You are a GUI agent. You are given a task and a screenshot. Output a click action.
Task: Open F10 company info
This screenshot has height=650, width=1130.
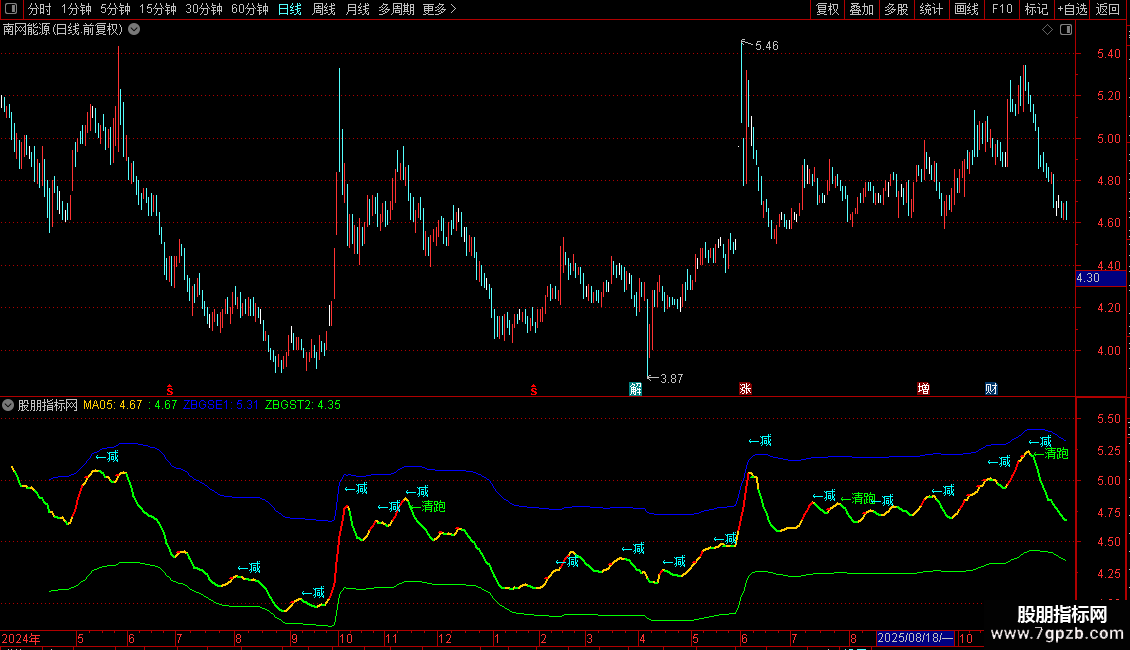point(1002,9)
